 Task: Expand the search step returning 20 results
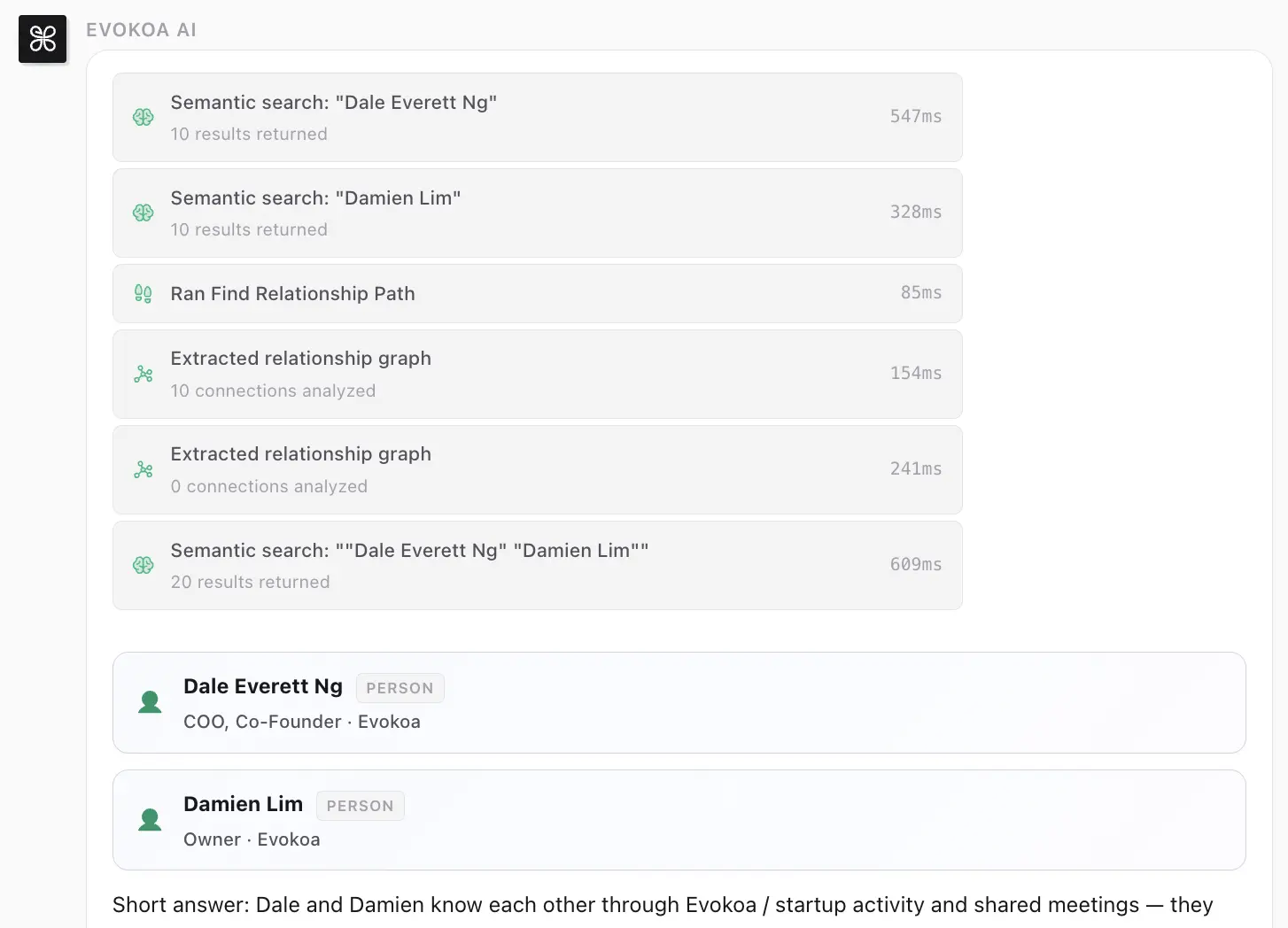click(537, 565)
